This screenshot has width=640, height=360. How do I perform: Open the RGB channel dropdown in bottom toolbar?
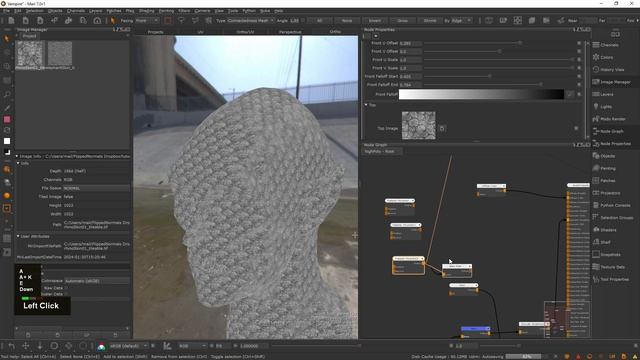click(192, 346)
